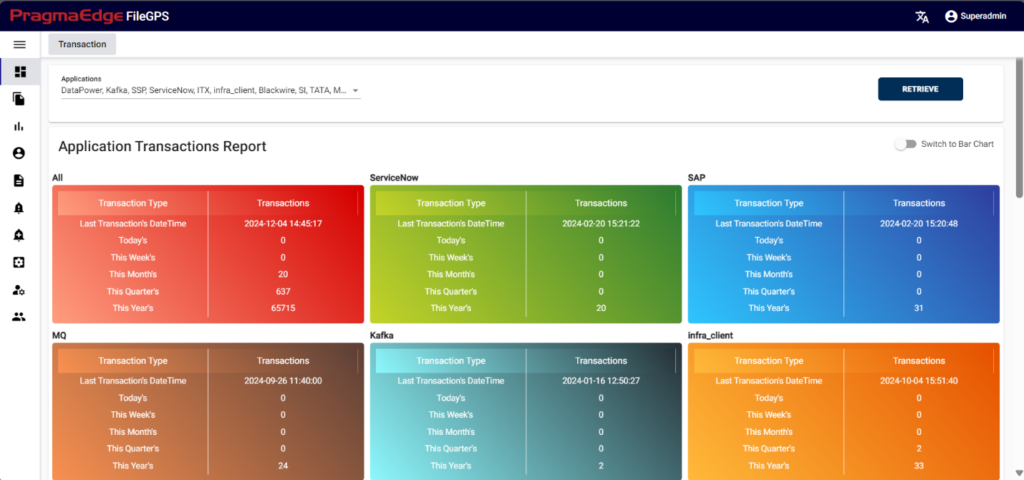Open the group of people sidebar icon
This screenshot has width=1024, height=480.
(19, 317)
